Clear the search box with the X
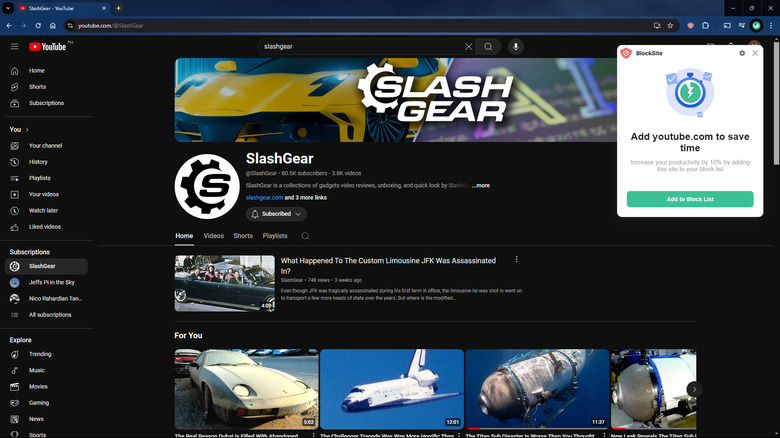Viewport: 780px width, 438px height. [469, 46]
